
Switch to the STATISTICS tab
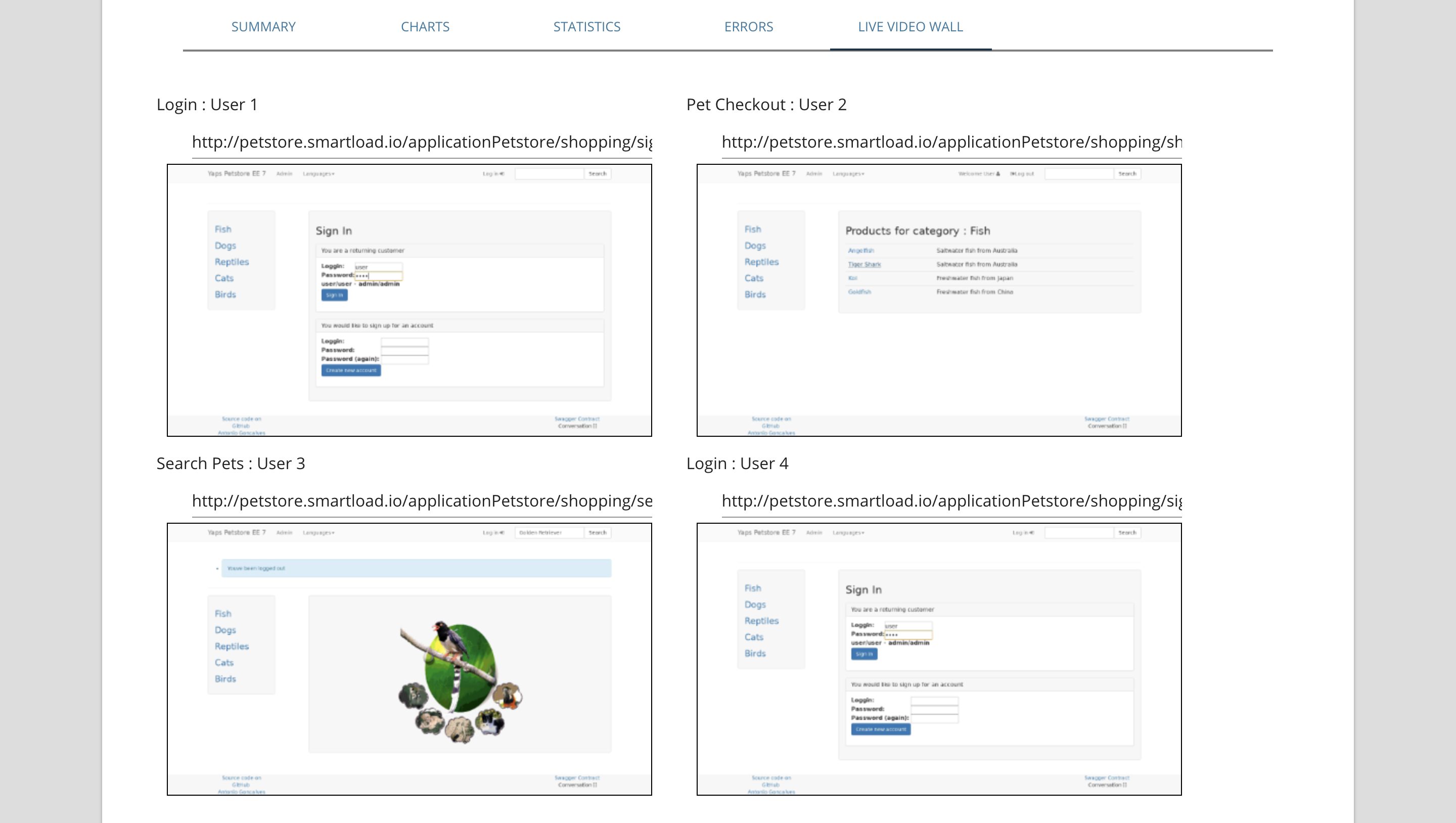(586, 27)
